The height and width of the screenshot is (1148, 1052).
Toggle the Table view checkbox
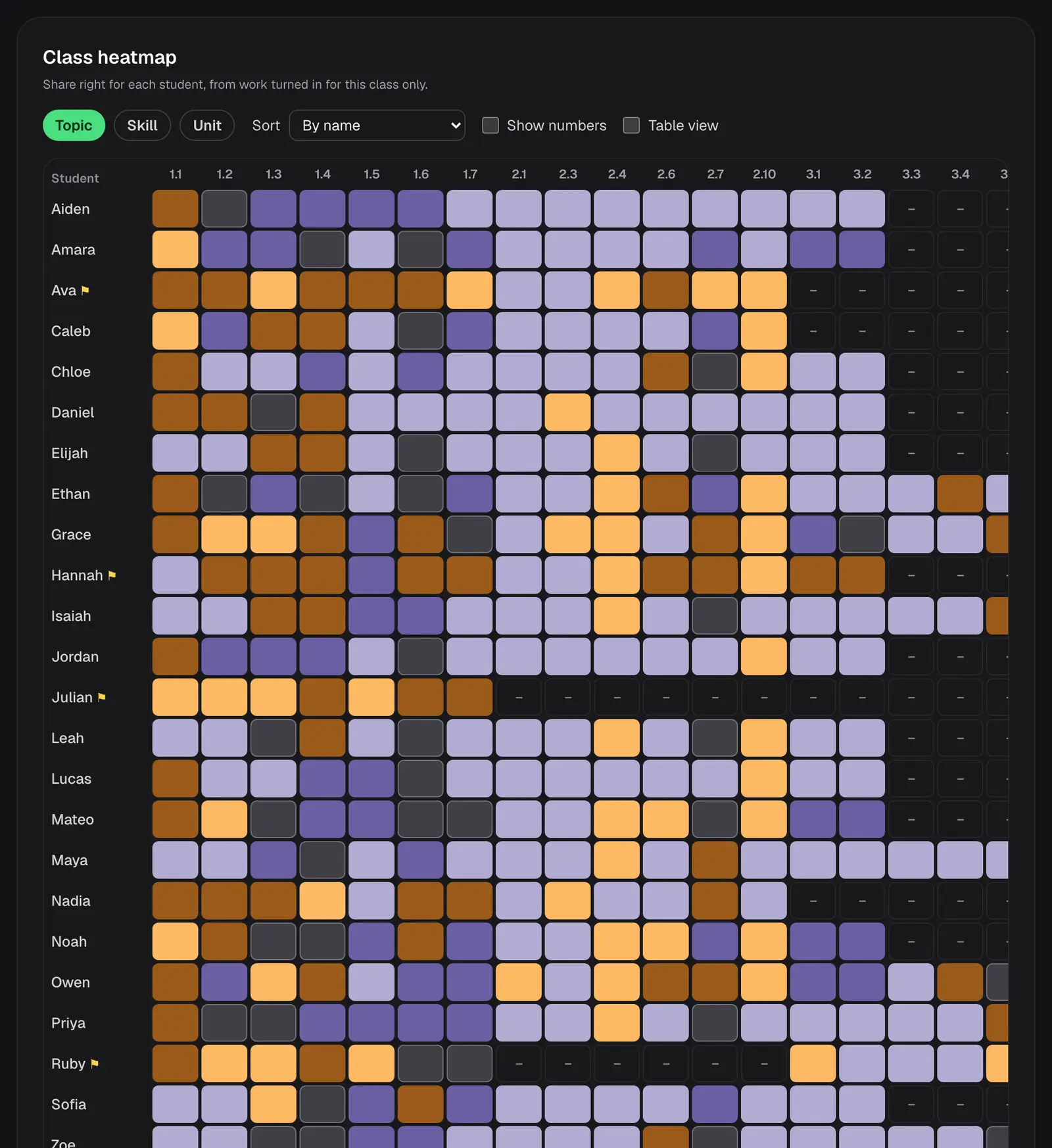pos(631,125)
